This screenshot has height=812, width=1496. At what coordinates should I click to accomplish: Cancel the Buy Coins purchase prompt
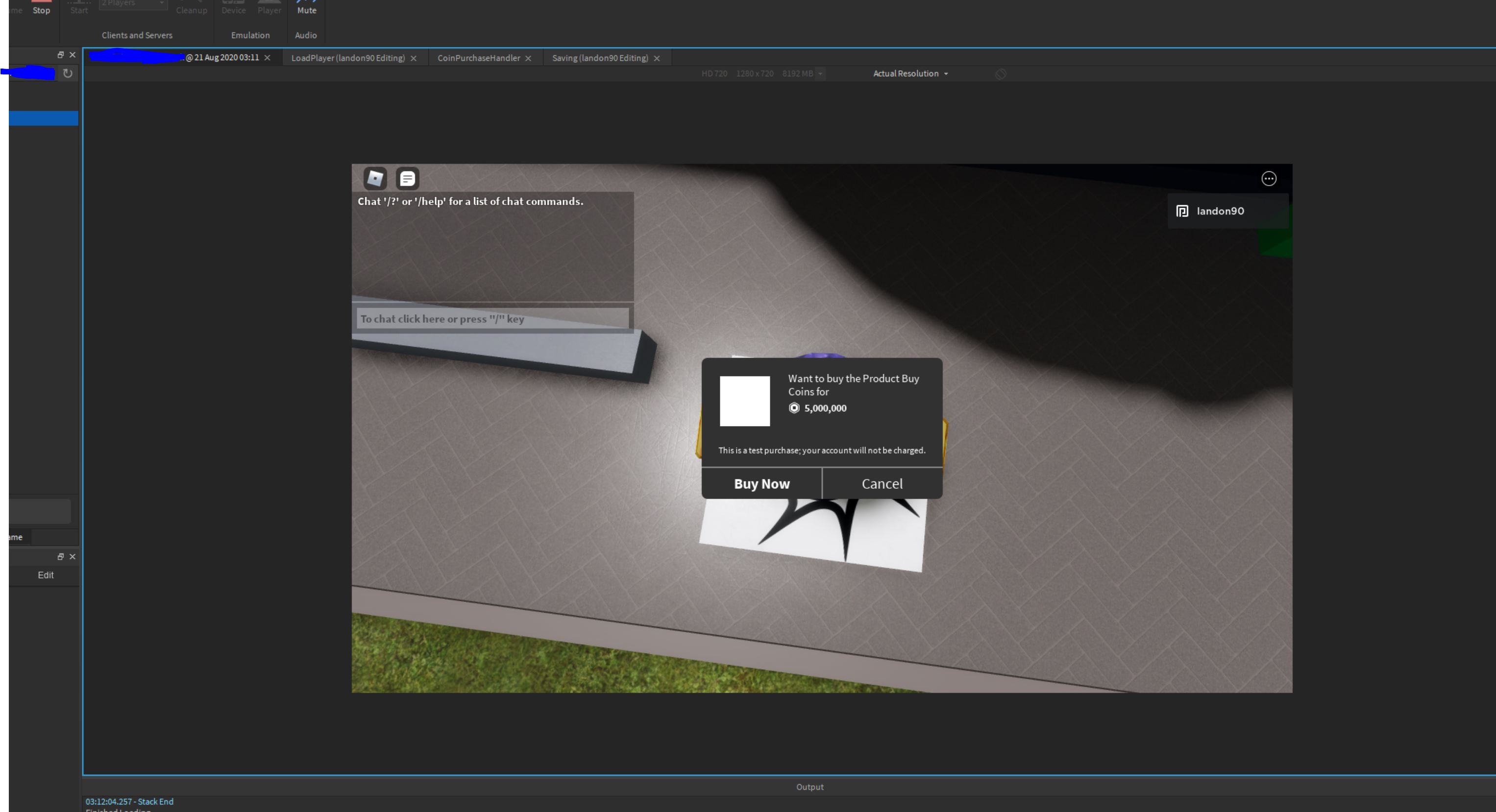(882, 483)
